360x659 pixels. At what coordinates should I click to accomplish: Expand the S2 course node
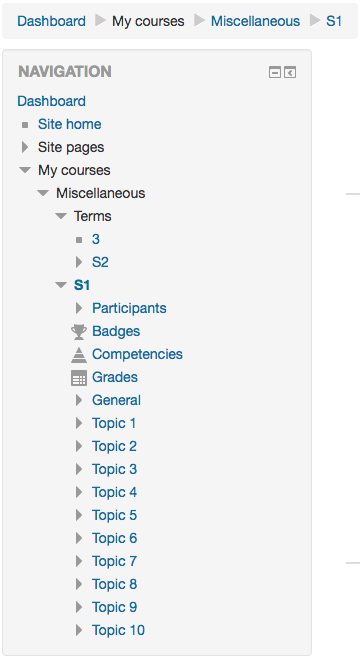(79, 262)
